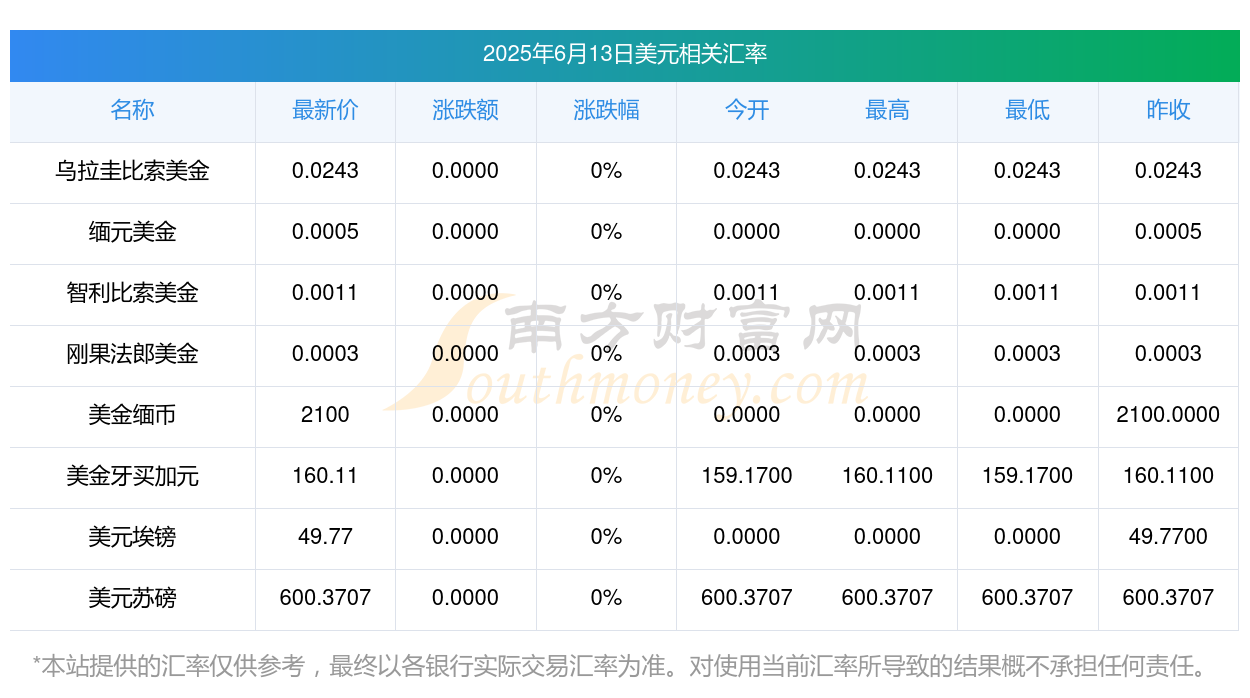Viewport: 1250px width, 698px height.
Task: Click 昨收 value in 乌拉圭比索美金 row
Action: click(x=1168, y=171)
